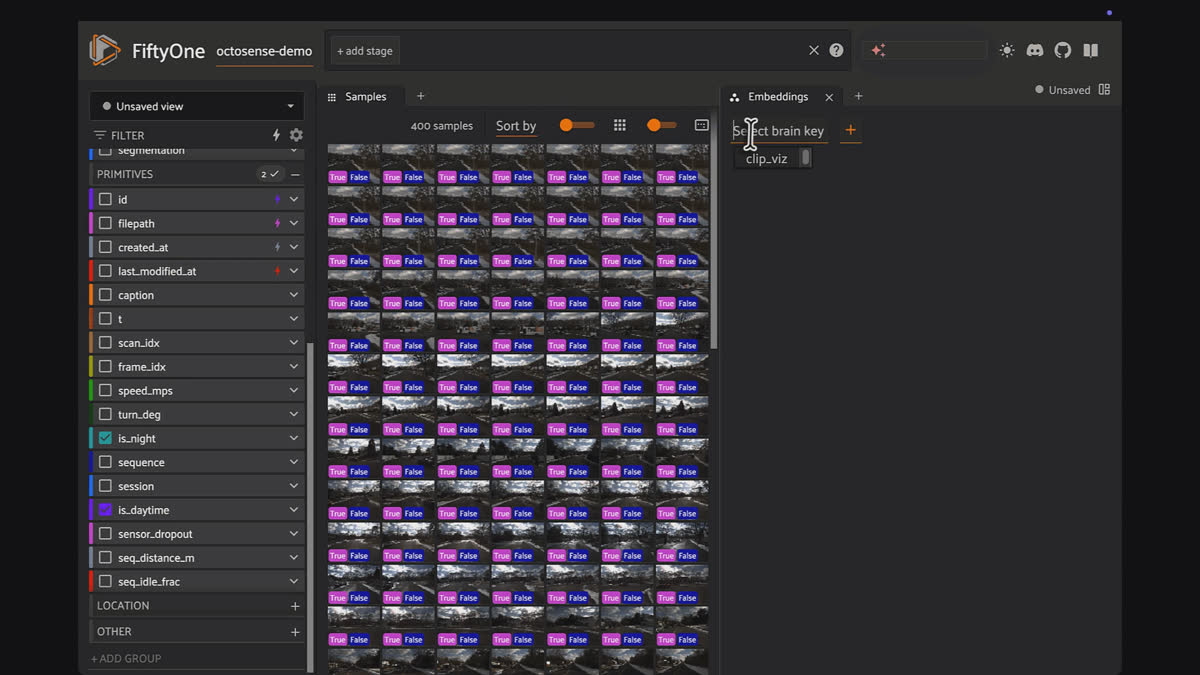Check the sensor_dropout field checkbox
Viewport: 1200px width, 675px height.
pyautogui.click(x=105, y=534)
